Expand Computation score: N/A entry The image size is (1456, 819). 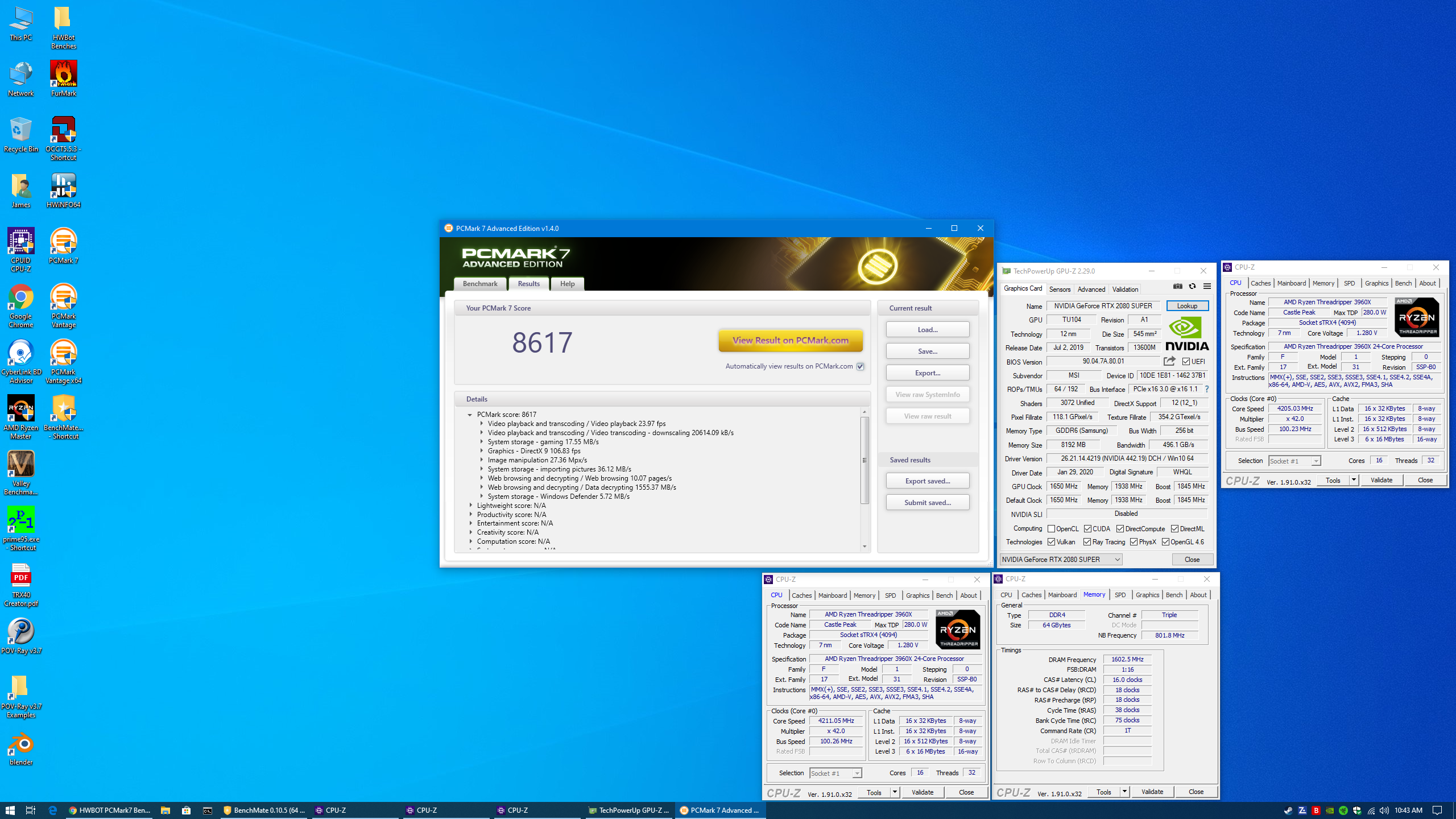click(470, 541)
